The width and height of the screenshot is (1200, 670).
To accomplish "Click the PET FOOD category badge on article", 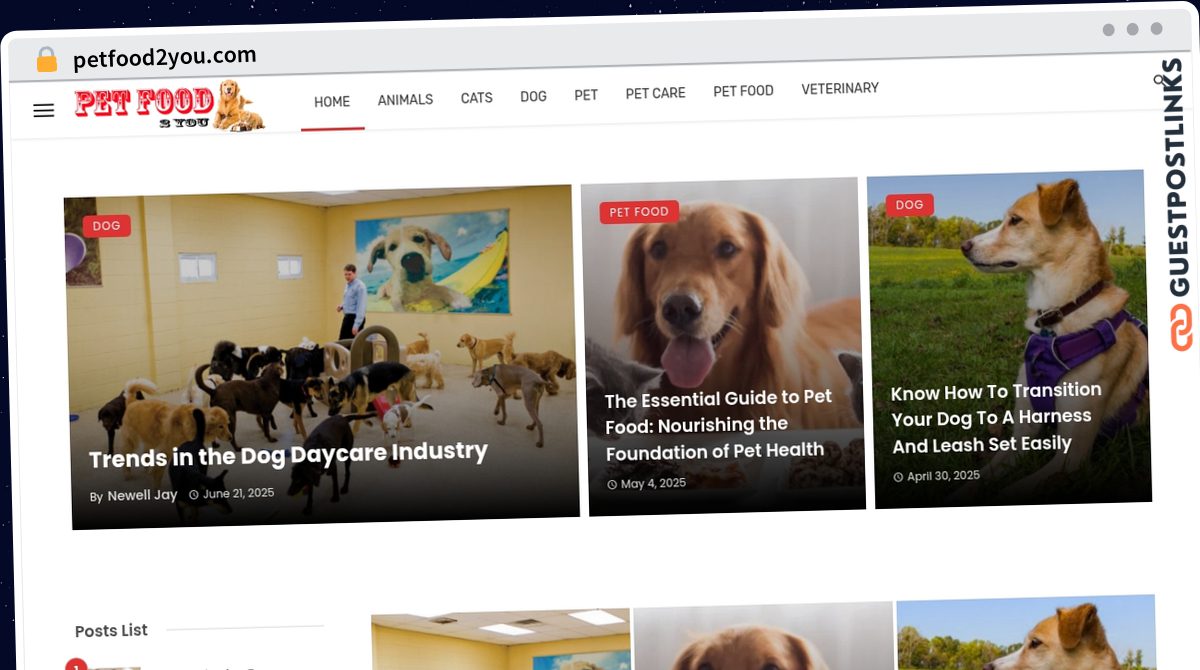I will pos(639,212).
